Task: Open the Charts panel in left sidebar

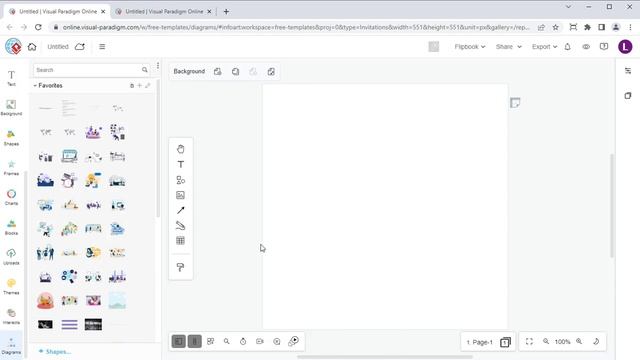Action: point(11,198)
